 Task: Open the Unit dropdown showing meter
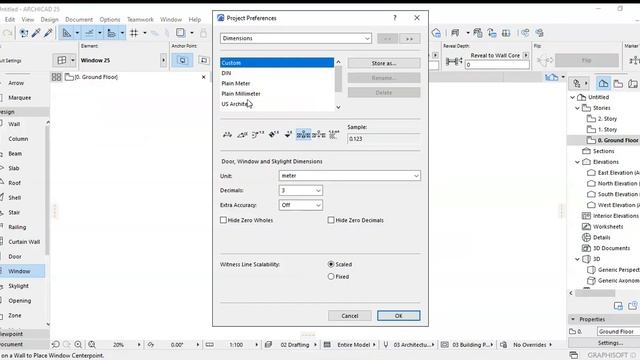(x=350, y=176)
